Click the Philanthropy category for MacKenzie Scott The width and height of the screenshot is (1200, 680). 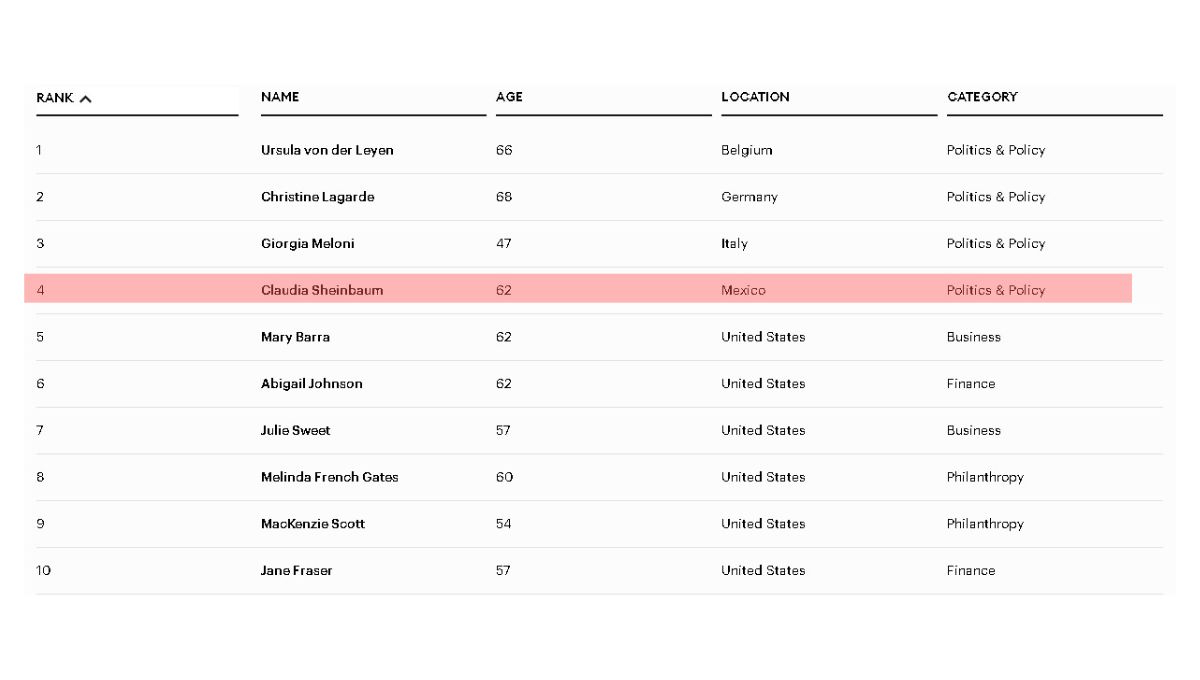985,524
